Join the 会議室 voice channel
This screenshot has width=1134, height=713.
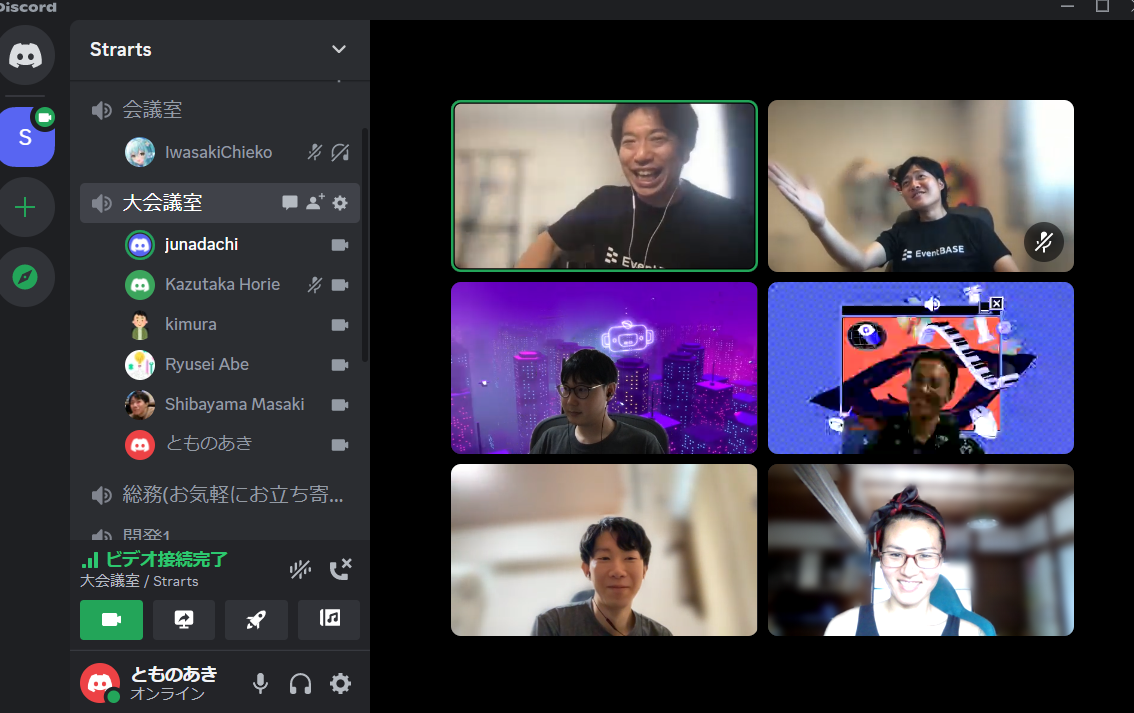coord(152,110)
